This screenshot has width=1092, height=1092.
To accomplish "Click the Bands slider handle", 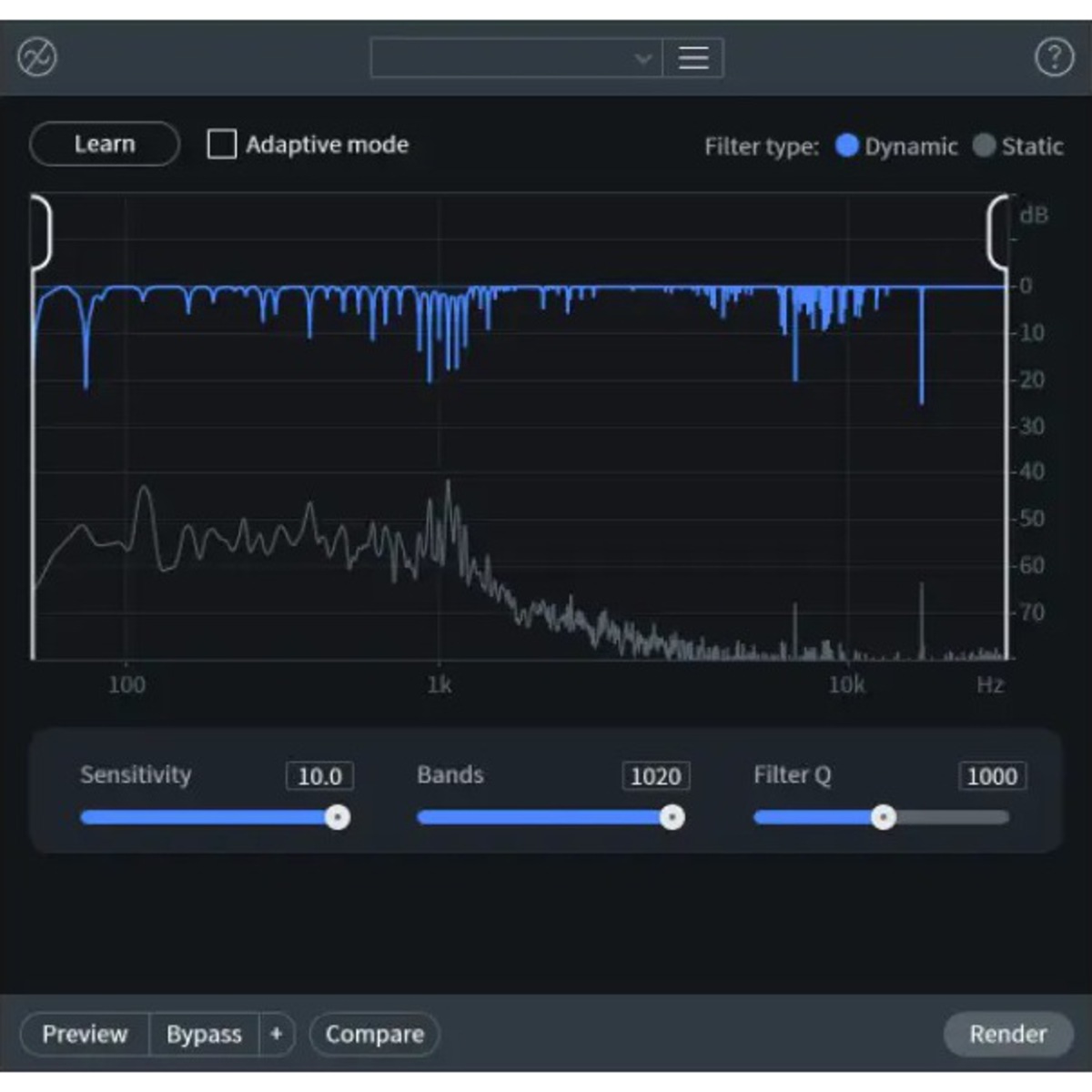I will pyautogui.click(x=672, y=817).
